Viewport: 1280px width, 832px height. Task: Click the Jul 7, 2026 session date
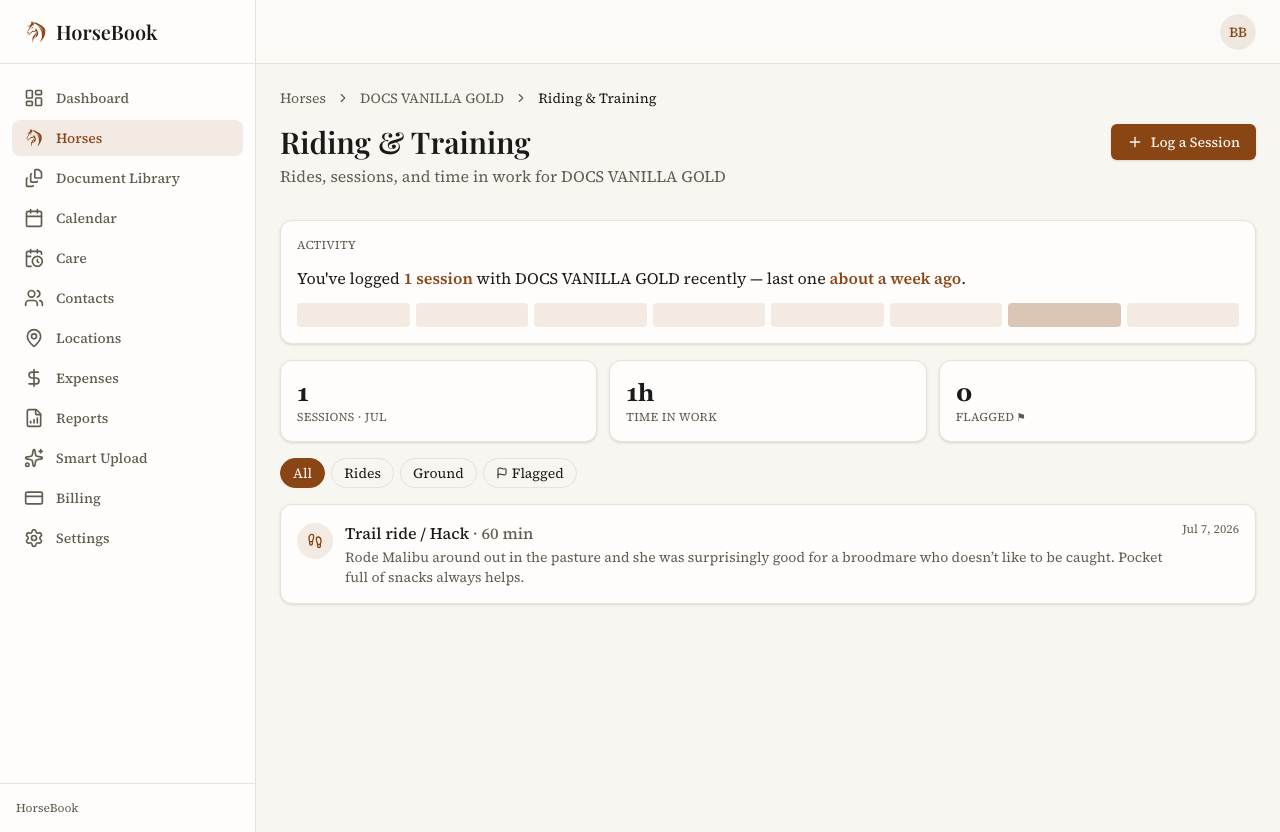point(1210,529)
